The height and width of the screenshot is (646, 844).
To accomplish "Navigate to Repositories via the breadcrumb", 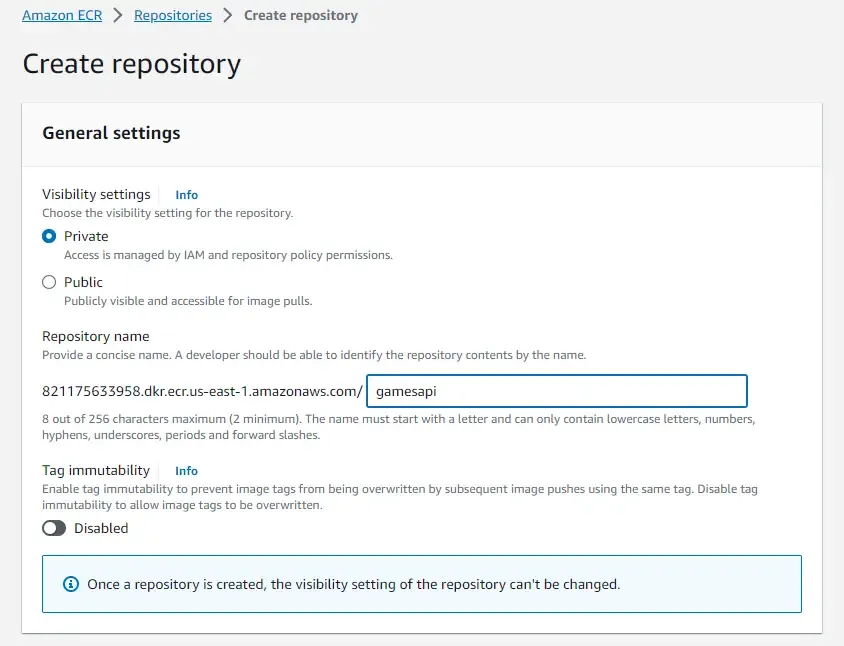I will click(172, 15).
